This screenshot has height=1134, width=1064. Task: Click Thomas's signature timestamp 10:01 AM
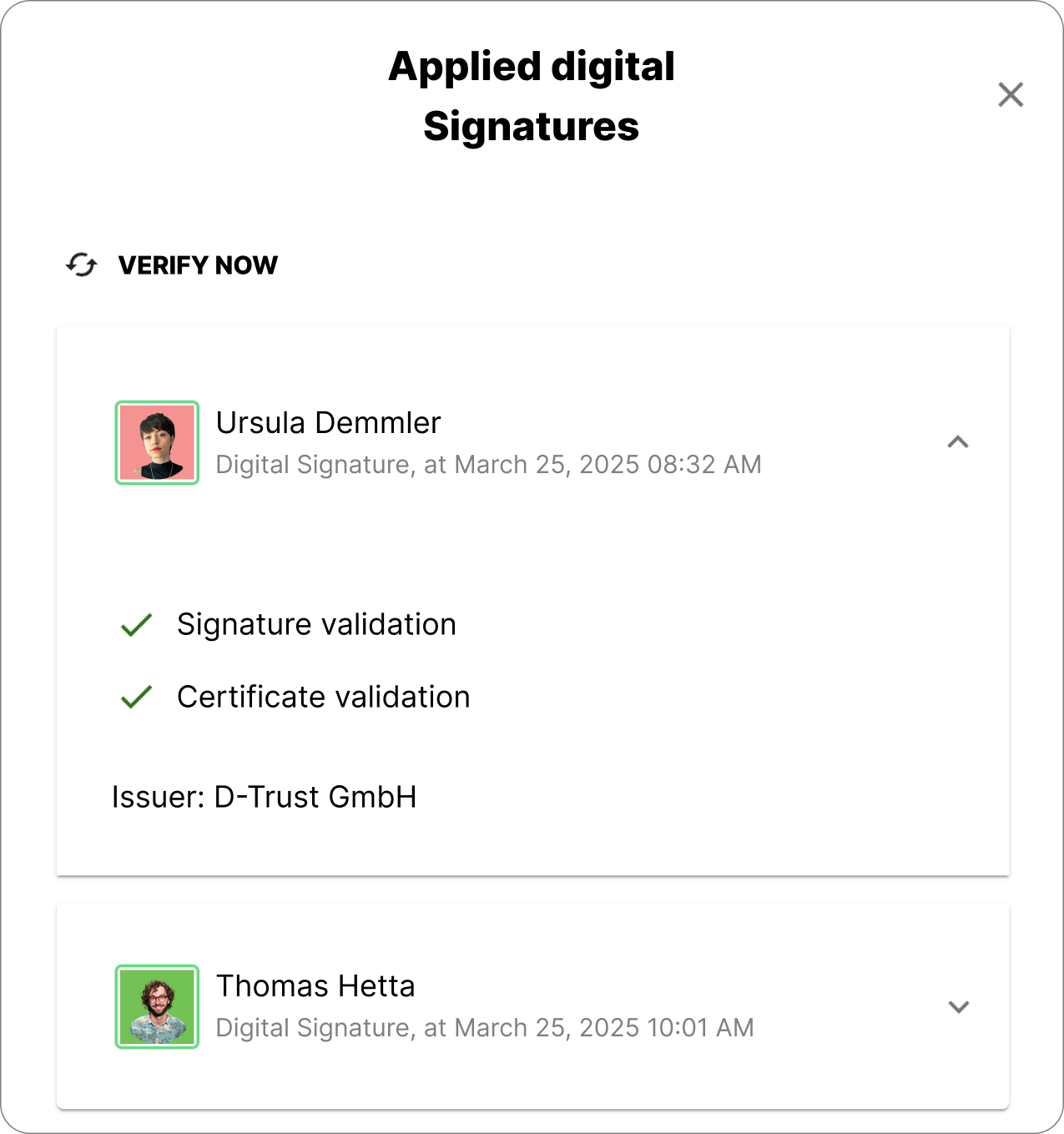(x=700, y=1028)
